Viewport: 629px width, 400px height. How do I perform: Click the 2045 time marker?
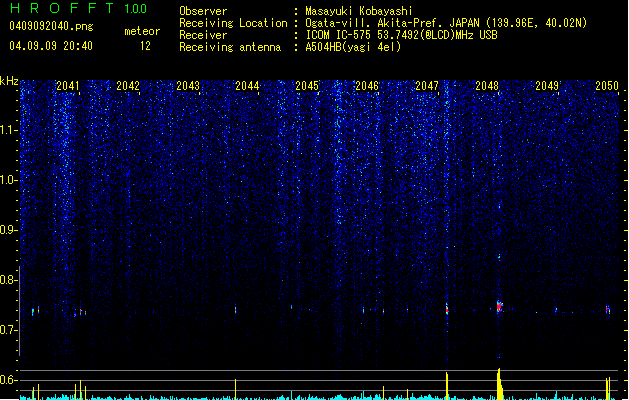tap(307, 86)
